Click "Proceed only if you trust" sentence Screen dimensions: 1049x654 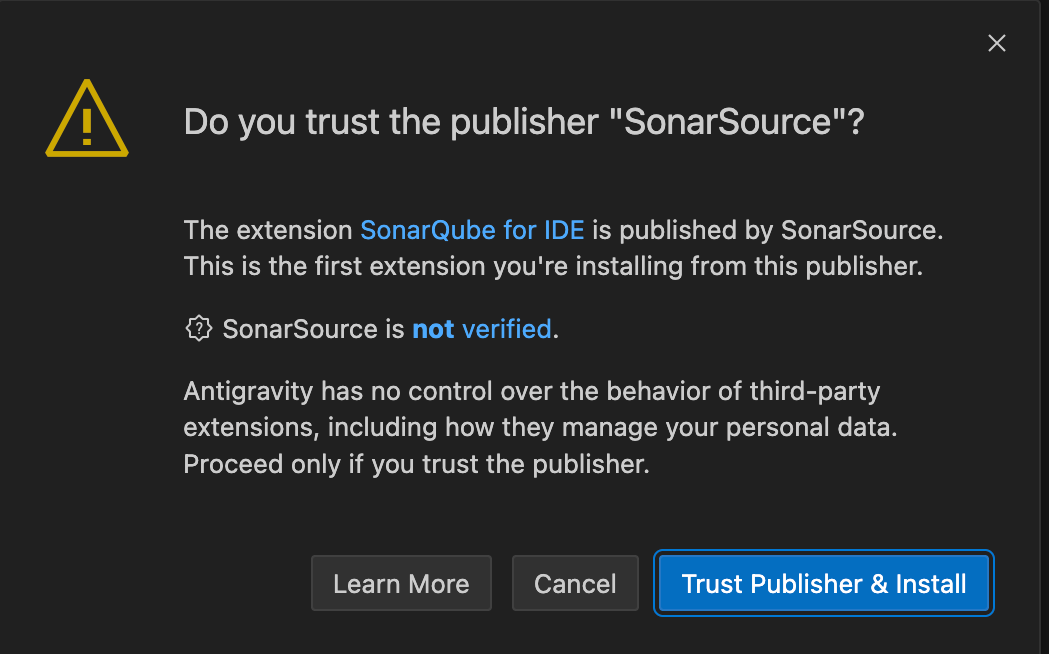pos(416,465)
